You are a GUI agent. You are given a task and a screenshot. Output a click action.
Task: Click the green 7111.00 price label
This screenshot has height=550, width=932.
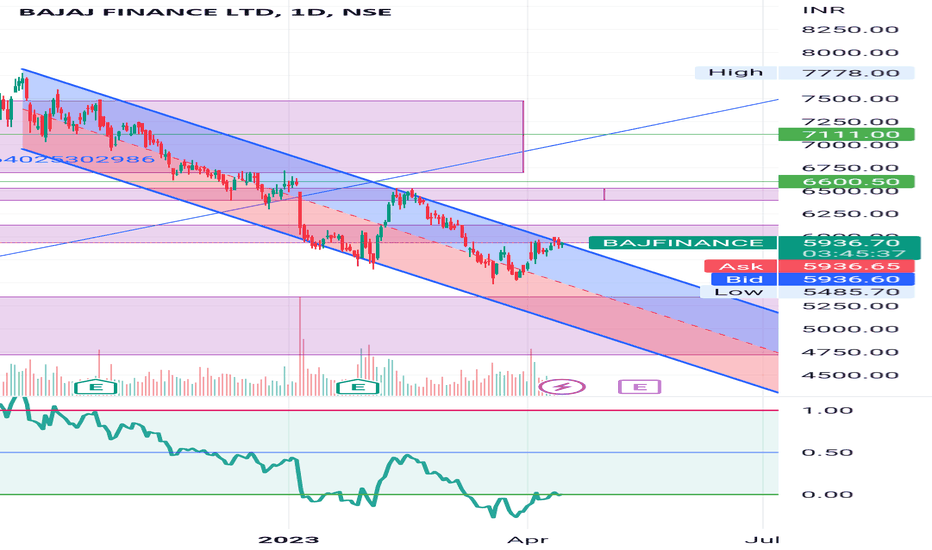point(846,134)
